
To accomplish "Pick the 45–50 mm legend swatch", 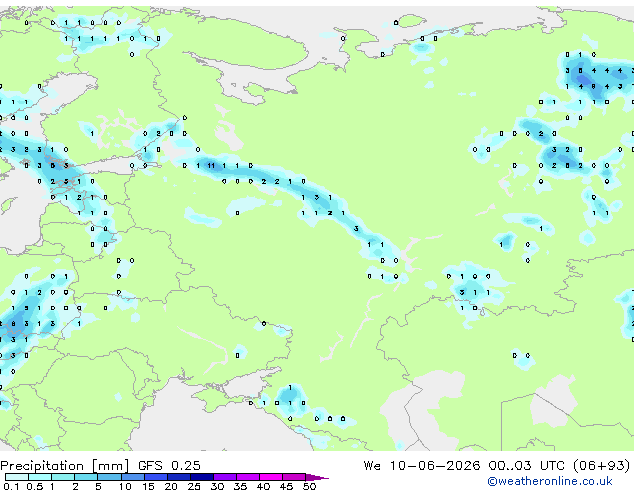I will [294, 477].
